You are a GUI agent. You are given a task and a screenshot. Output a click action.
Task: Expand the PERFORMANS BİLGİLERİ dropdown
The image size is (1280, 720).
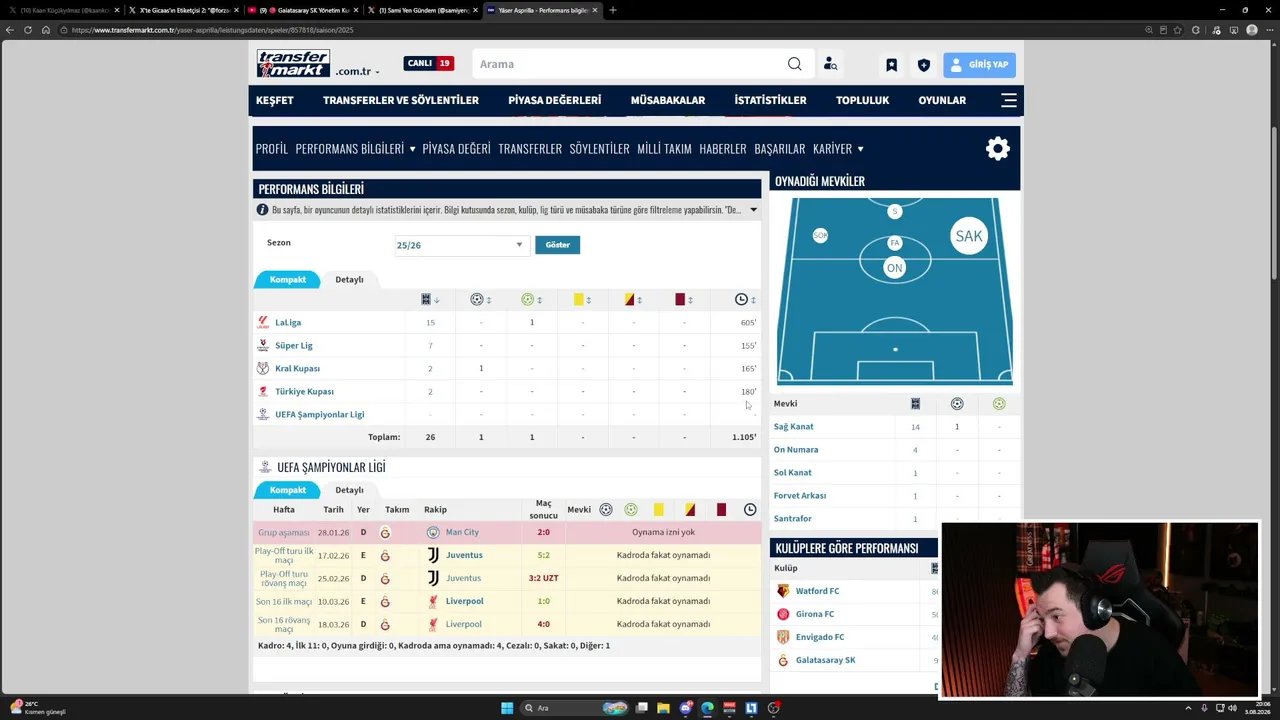pyautogui.click(x=355, y=149)
